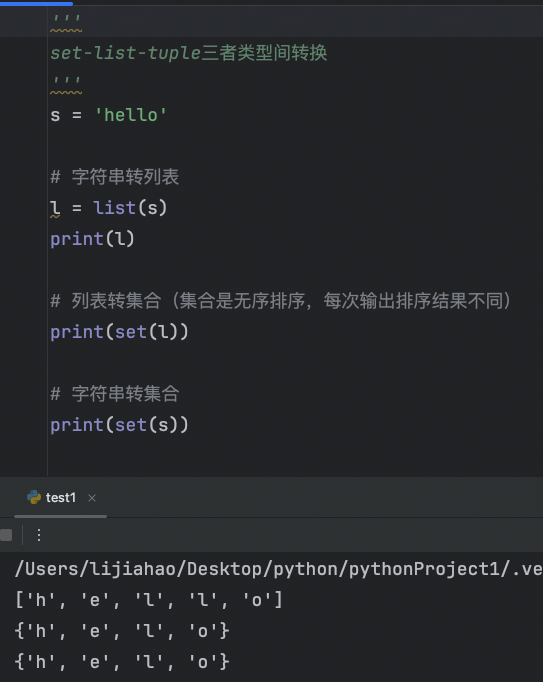Click the underlined variable l assignment
543x682 pixels.
click(x=55, y=208)
